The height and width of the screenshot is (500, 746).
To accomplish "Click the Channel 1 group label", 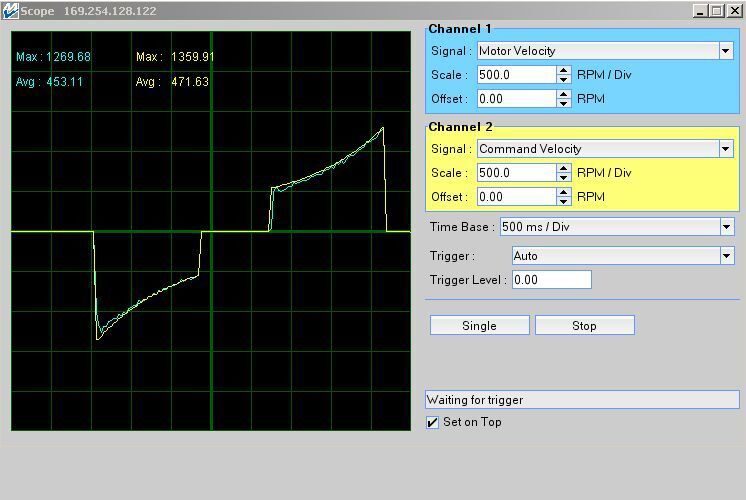I will (460, 29).
